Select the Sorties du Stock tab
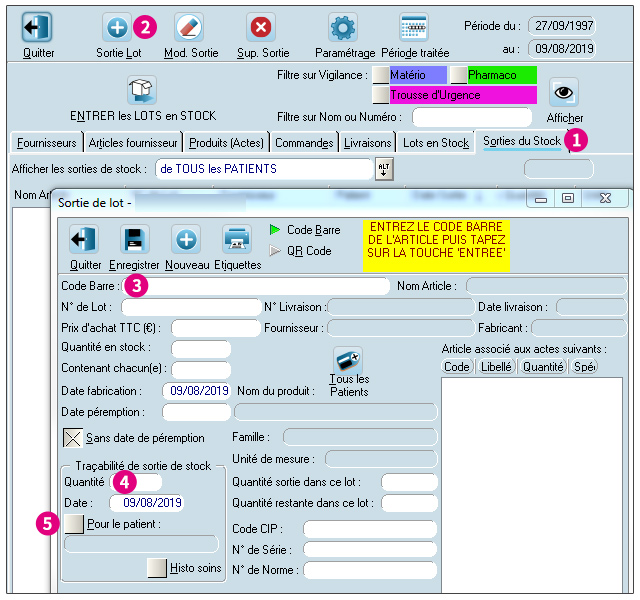The image size is (640, 600). click(x=522, y=141)
